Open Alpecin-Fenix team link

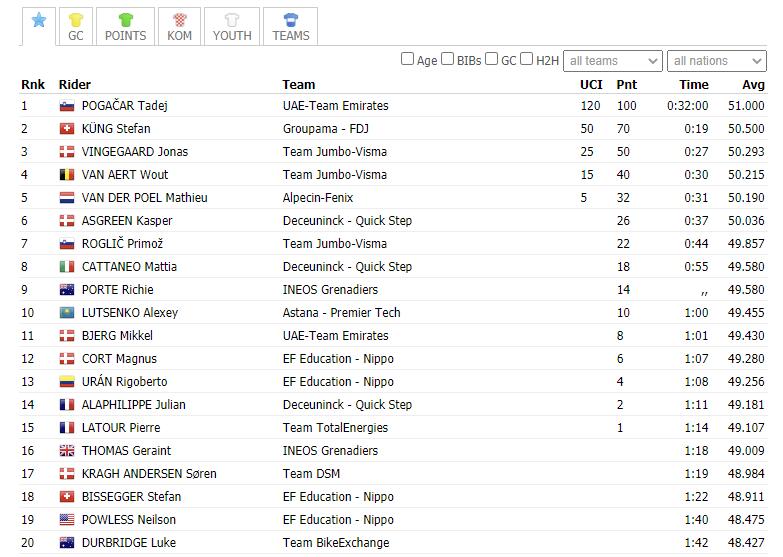[318, 198]
